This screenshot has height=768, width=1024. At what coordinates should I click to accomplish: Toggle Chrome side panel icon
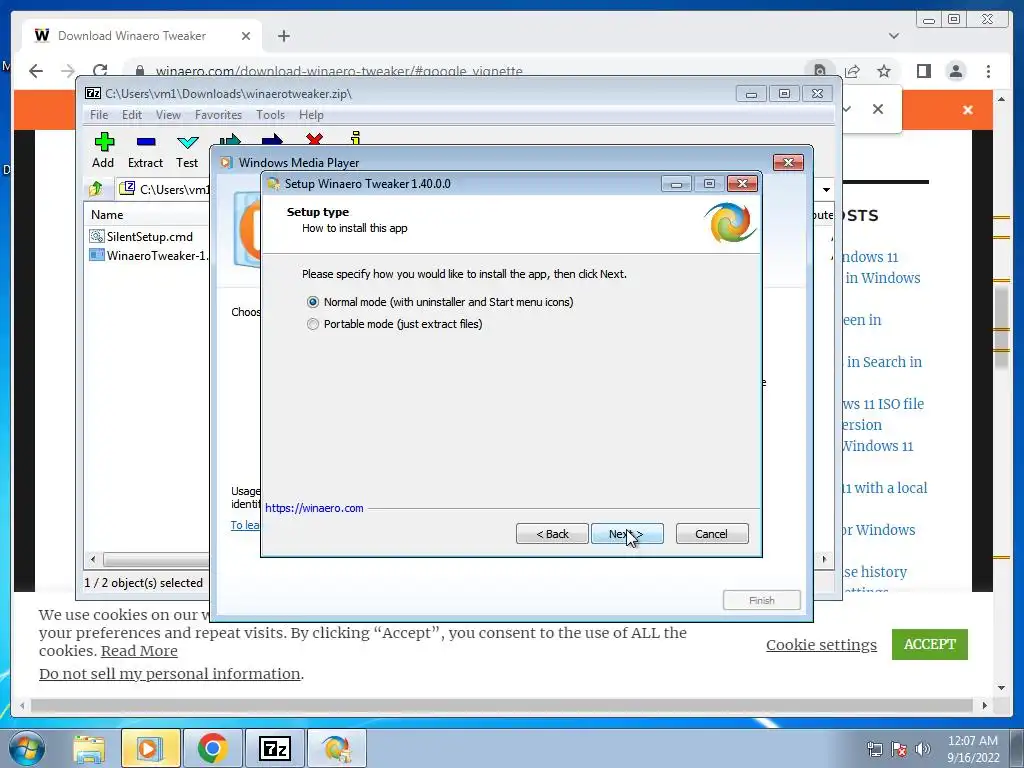[923, 71]
